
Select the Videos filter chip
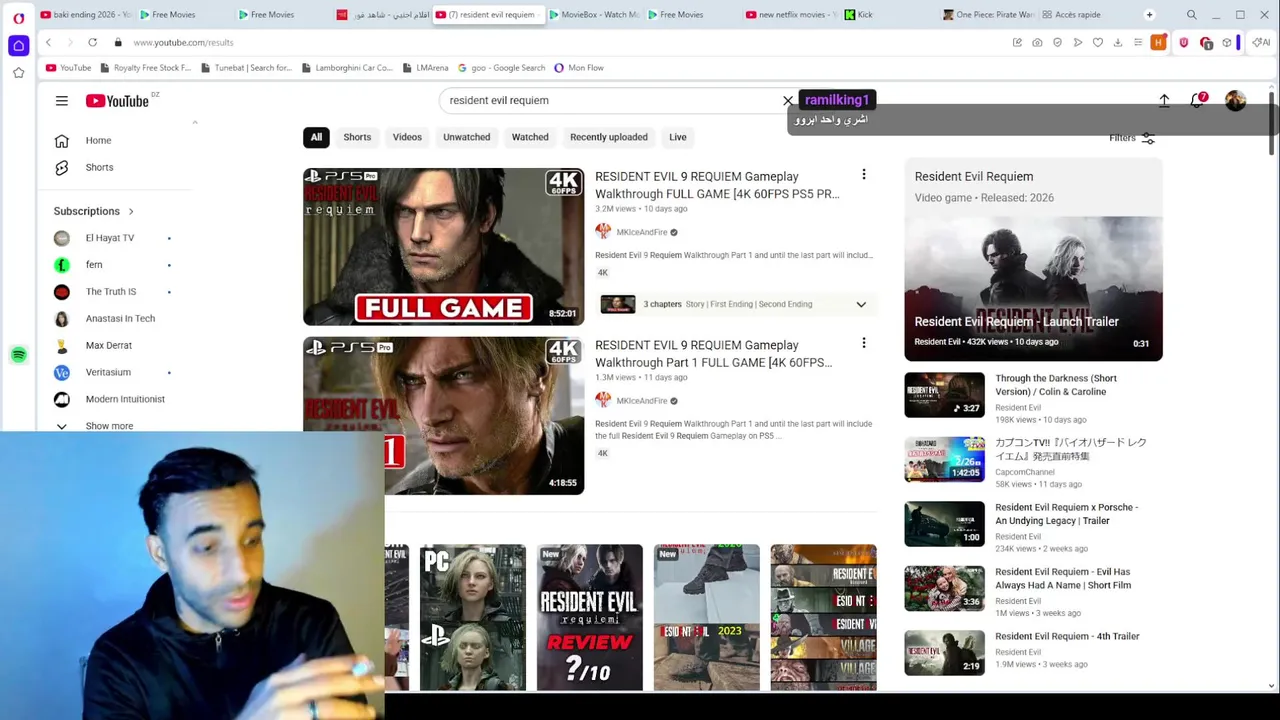point(407,137)
